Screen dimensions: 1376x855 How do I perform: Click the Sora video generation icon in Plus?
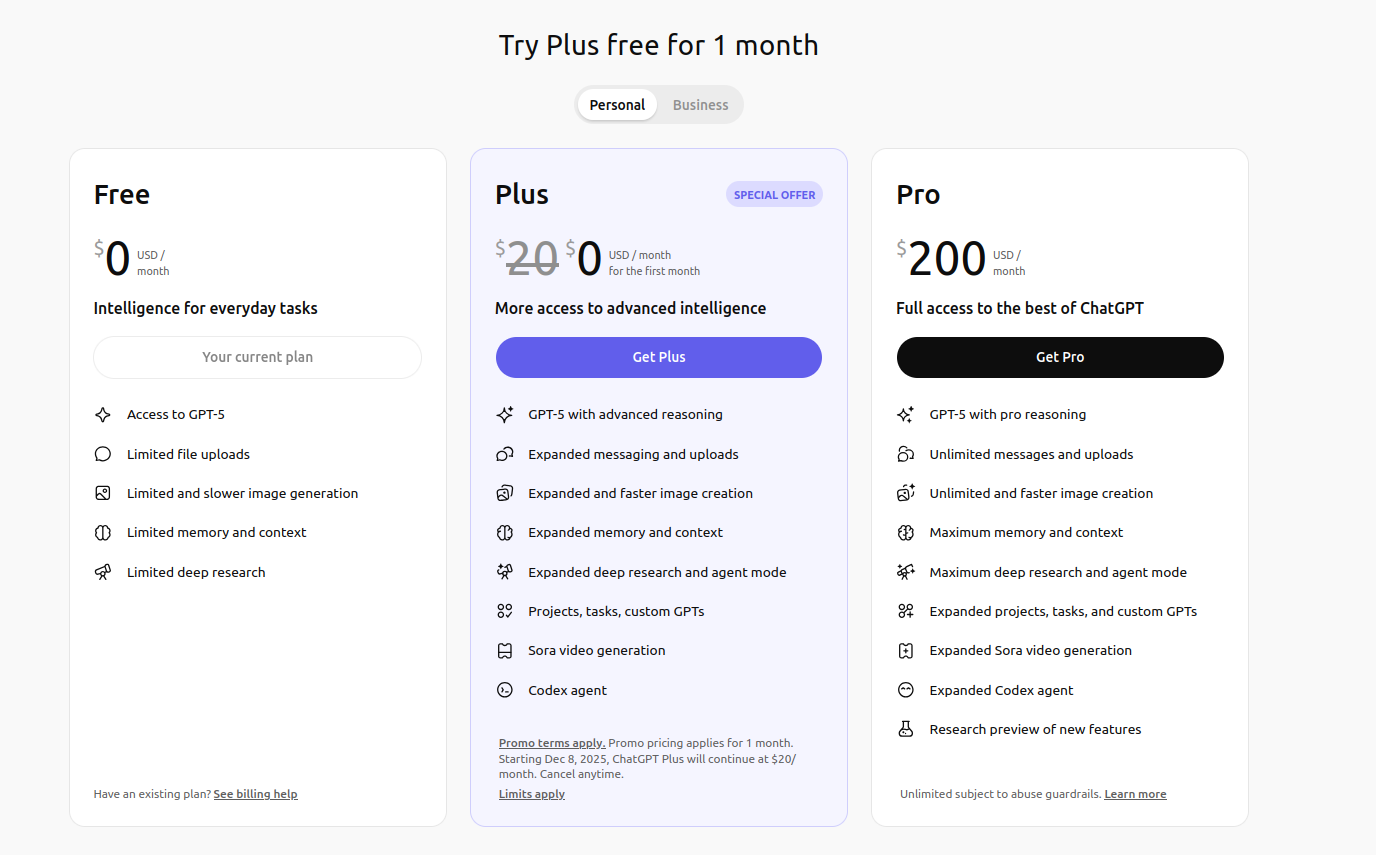(x=505, y=651)
